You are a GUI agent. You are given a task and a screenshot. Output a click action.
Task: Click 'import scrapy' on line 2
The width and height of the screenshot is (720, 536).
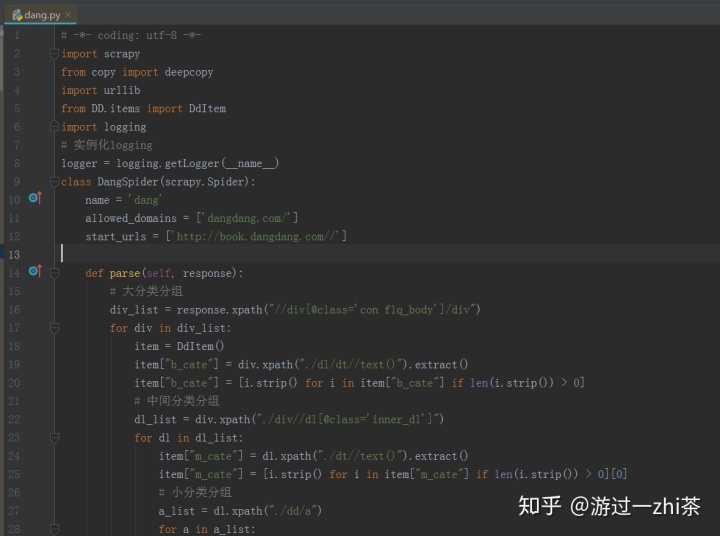coord(101,54)
